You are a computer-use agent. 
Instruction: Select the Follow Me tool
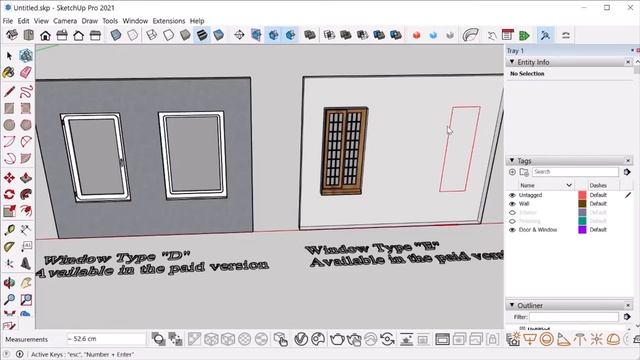point(26,195)
